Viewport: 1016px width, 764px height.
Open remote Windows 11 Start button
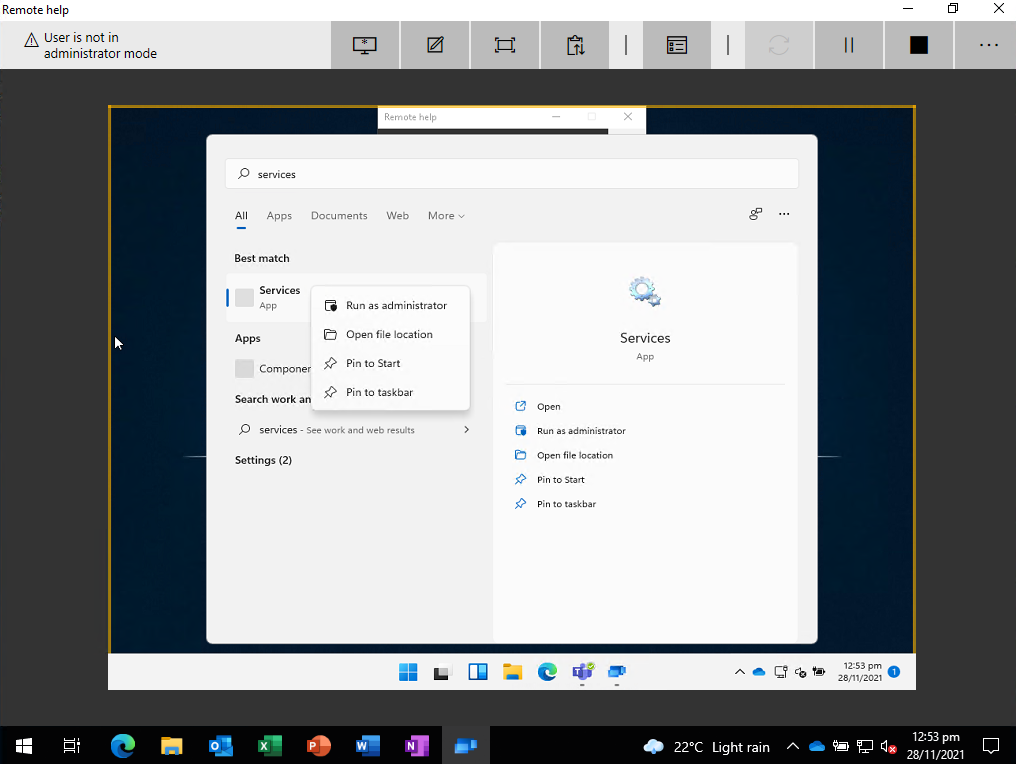(408, 672)
